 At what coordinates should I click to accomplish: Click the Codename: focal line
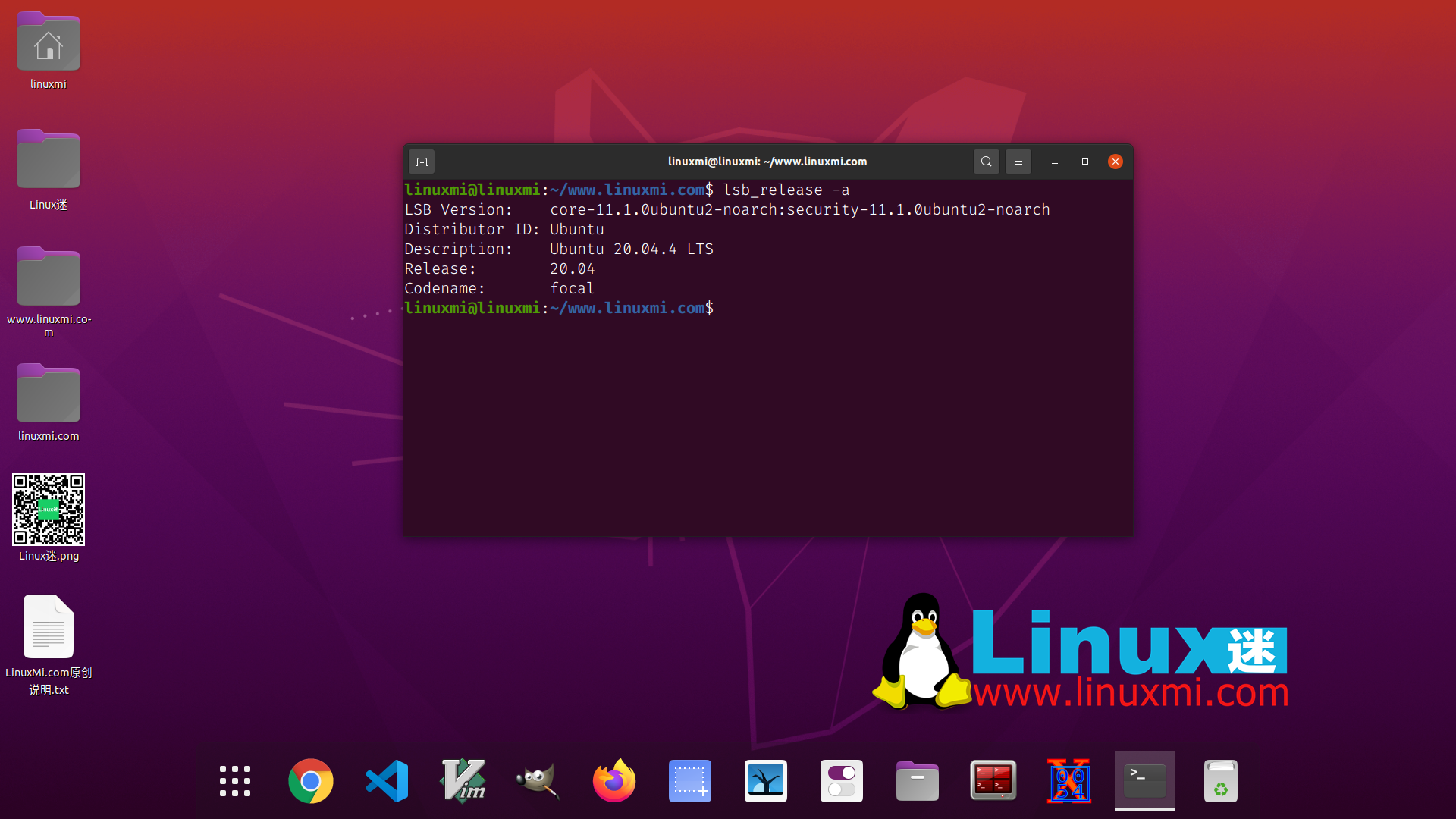[x=500, y=288]
